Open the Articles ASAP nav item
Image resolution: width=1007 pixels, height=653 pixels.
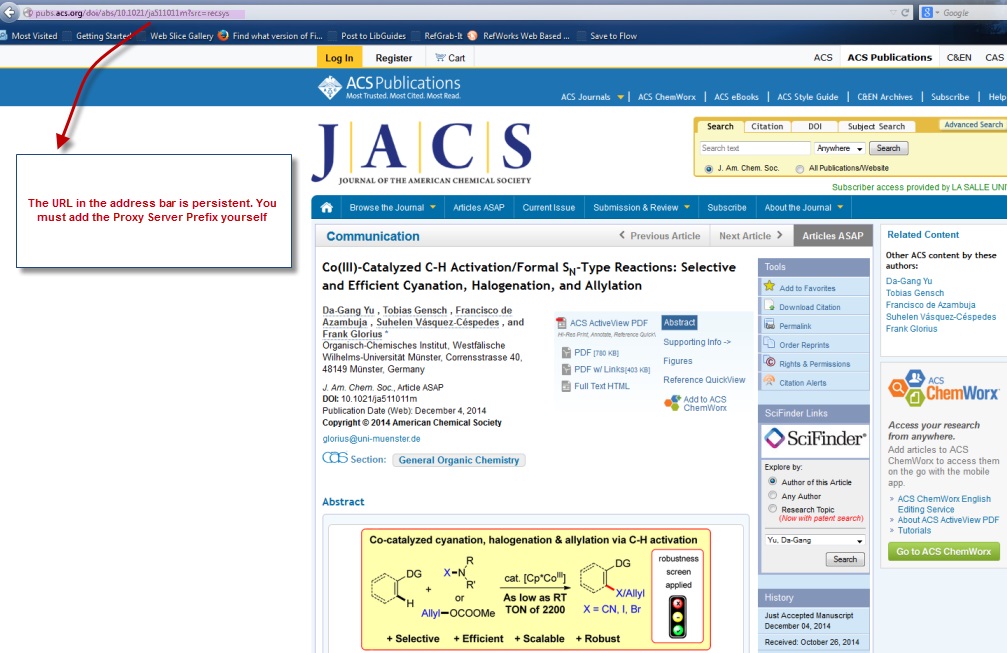coord(478,207)
